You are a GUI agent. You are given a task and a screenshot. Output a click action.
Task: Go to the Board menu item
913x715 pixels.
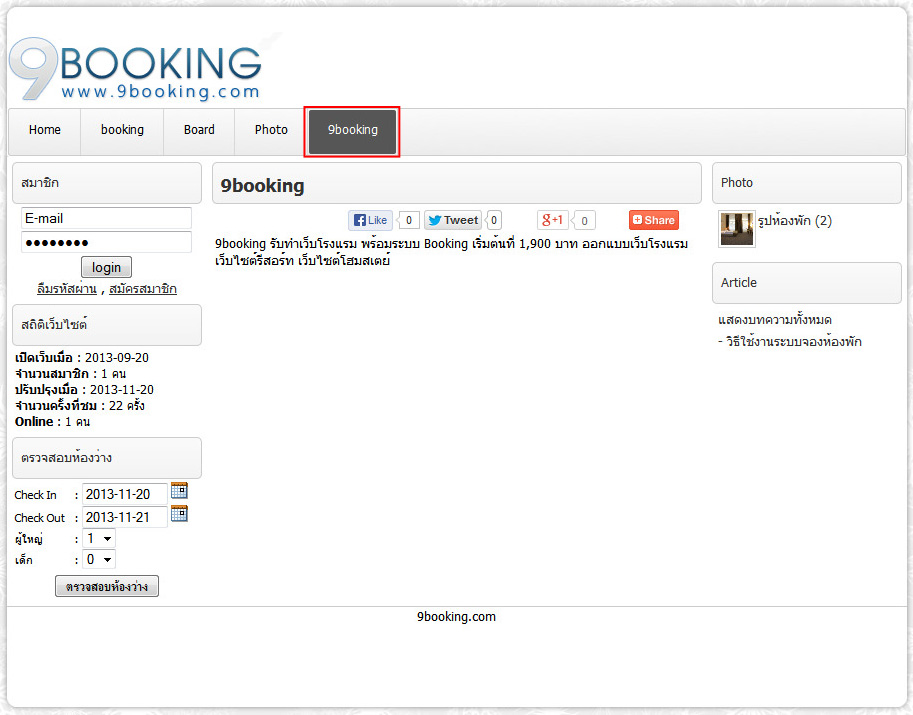[199, 130]
